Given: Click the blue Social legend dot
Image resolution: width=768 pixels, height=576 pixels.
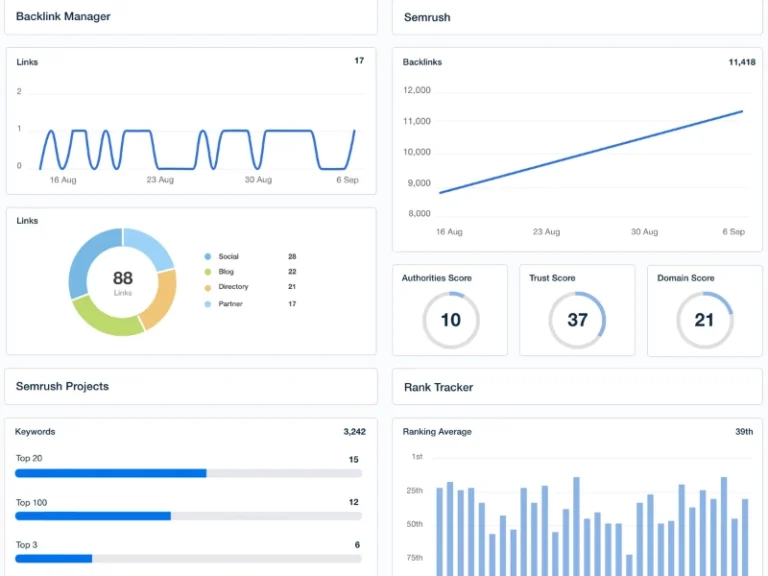Looking at the screenshot, I should (207, 257).
